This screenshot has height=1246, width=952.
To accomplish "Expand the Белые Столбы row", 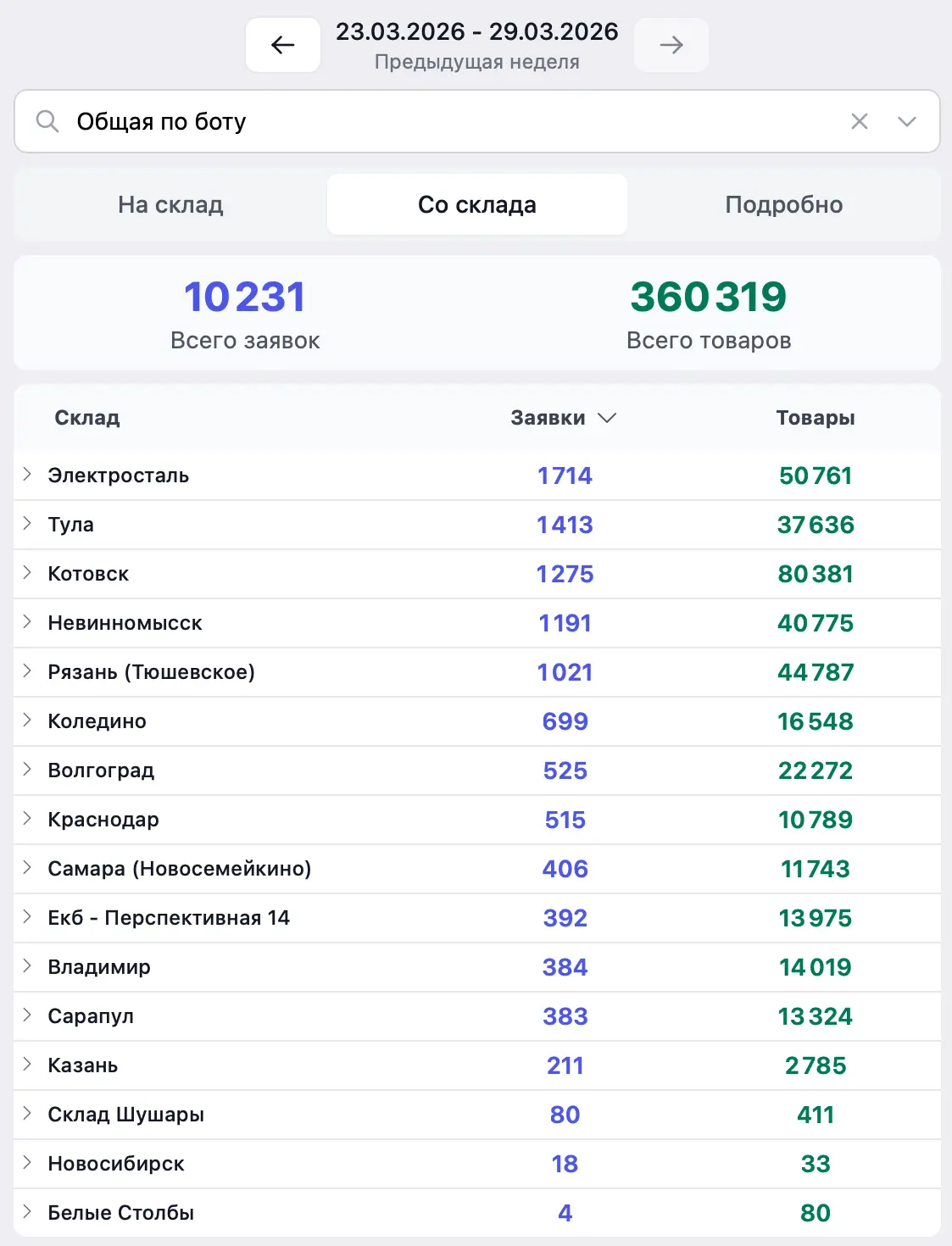I will point(27,1212).
